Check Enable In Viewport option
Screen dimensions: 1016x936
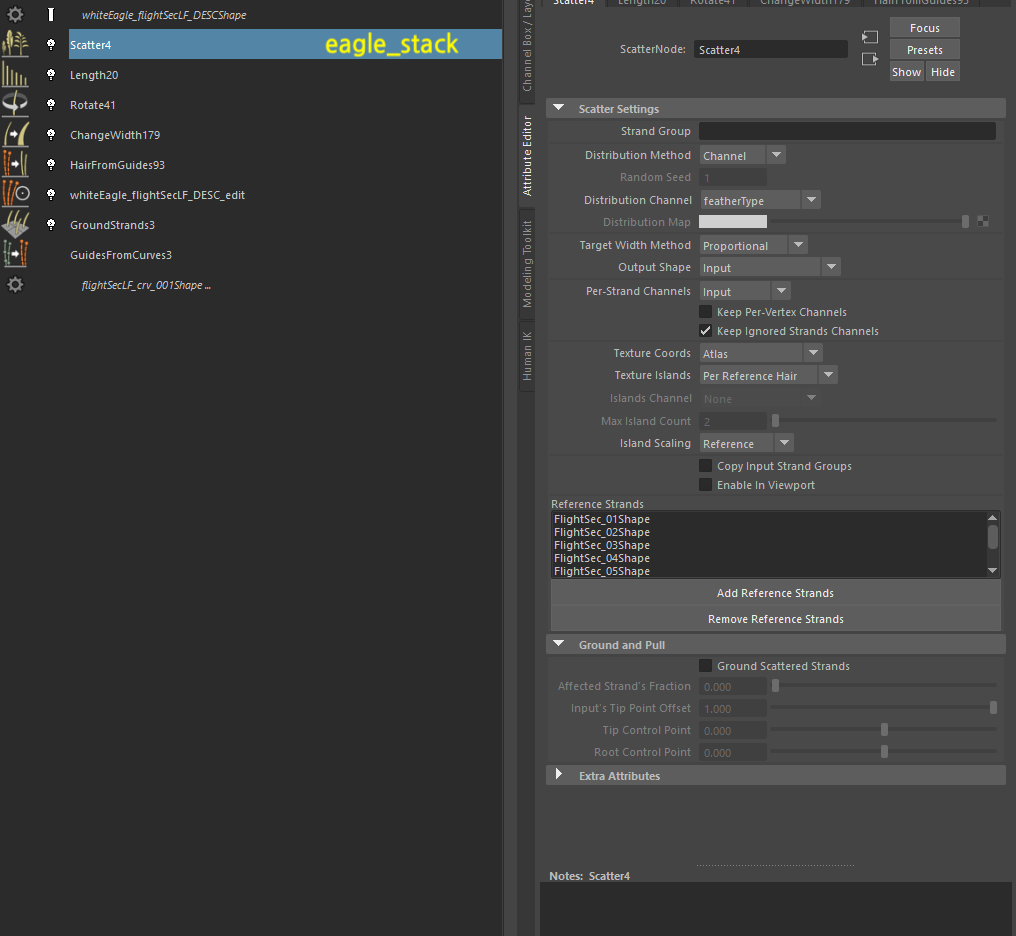[x=706, y=485]
